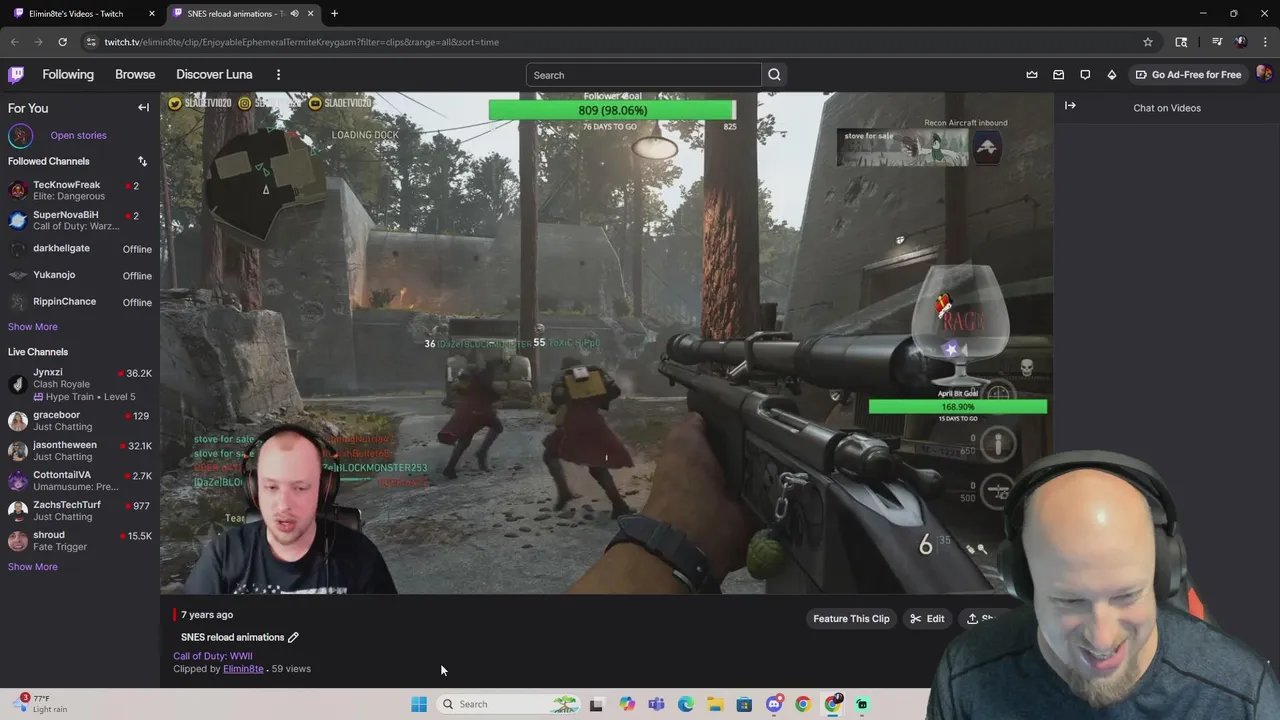The width and height of the screenshot is (1280, 720).
Task: Click the browser address bar URL
Action: (302, 42)
